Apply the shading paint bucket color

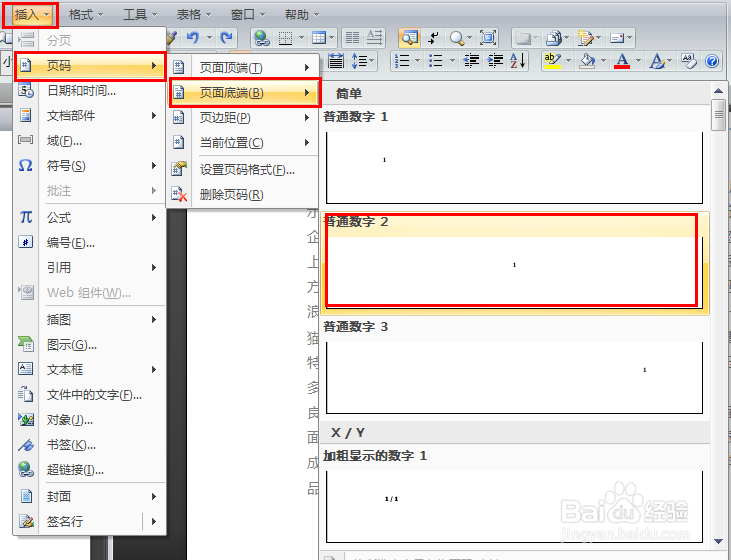pyautogui.click(x=587, y=61)
